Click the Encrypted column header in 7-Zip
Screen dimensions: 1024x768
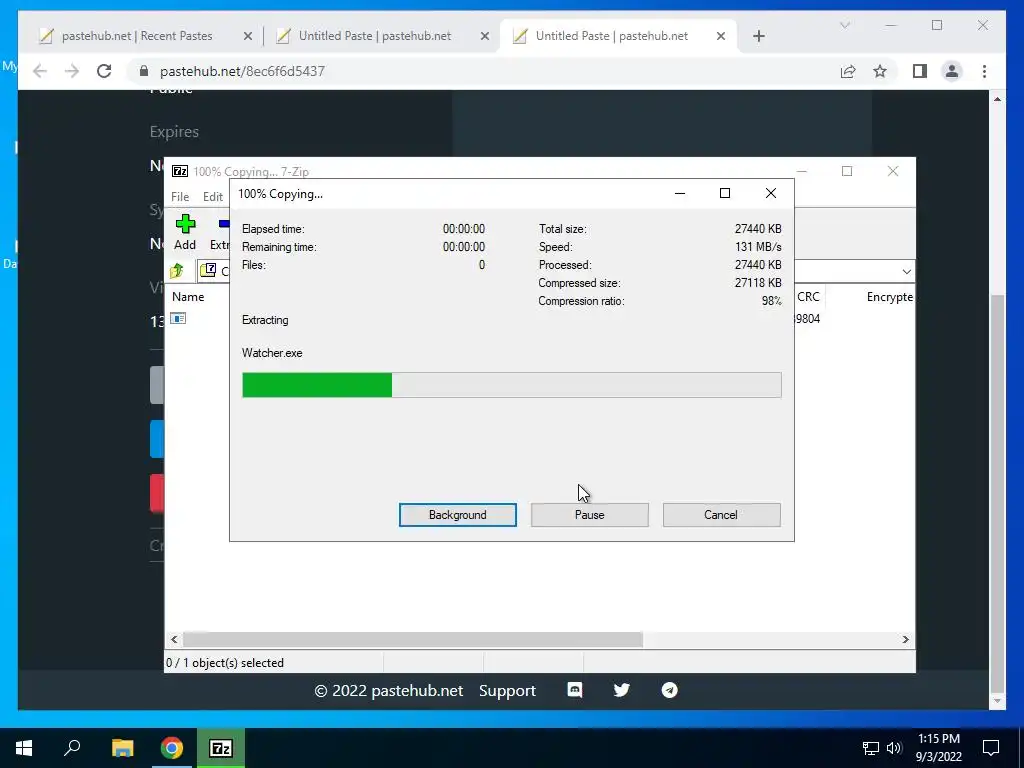(x=889, y=296)
